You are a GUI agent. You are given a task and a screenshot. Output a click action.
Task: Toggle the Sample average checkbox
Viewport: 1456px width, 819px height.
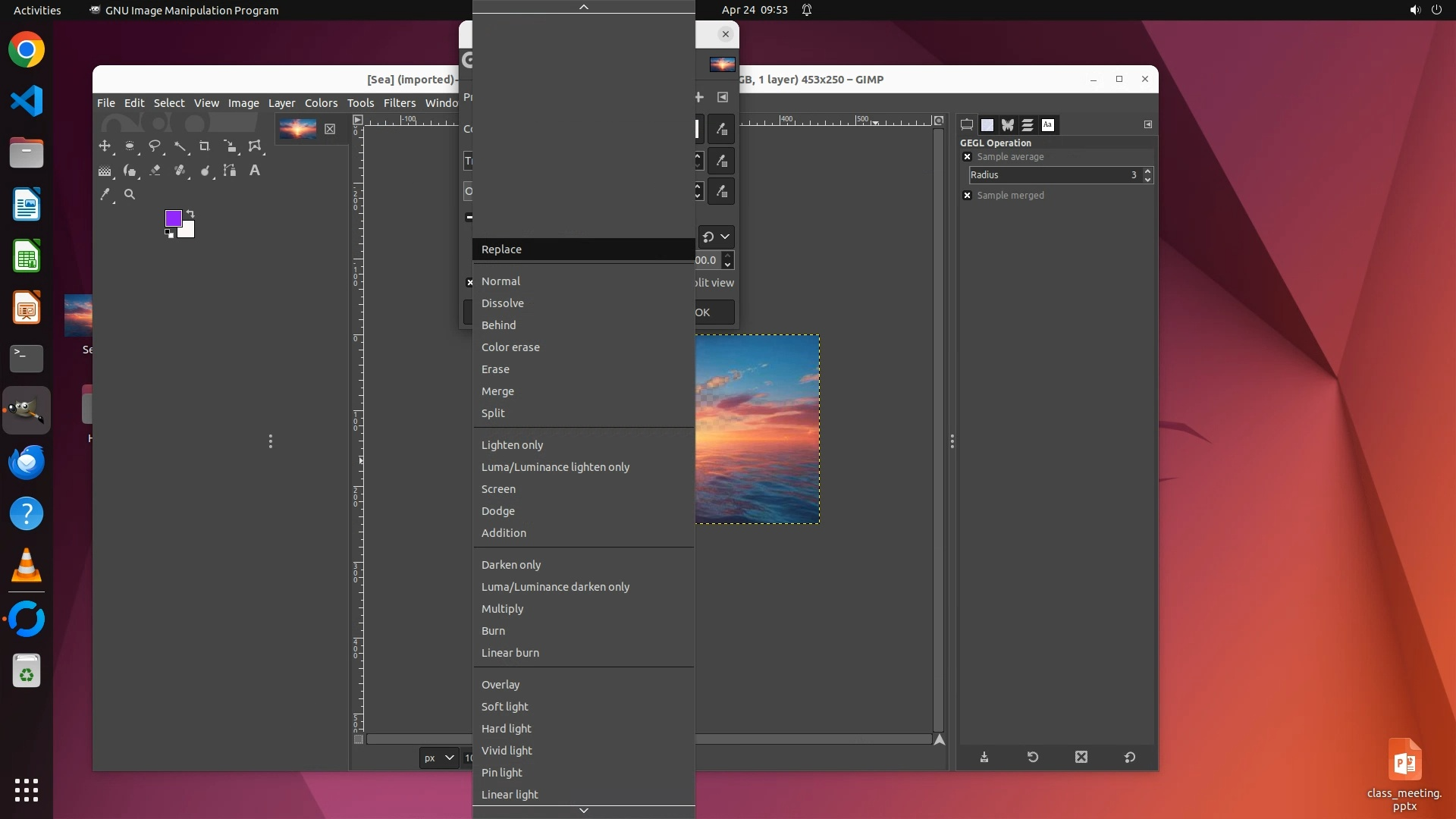click(x=967, y=157)
